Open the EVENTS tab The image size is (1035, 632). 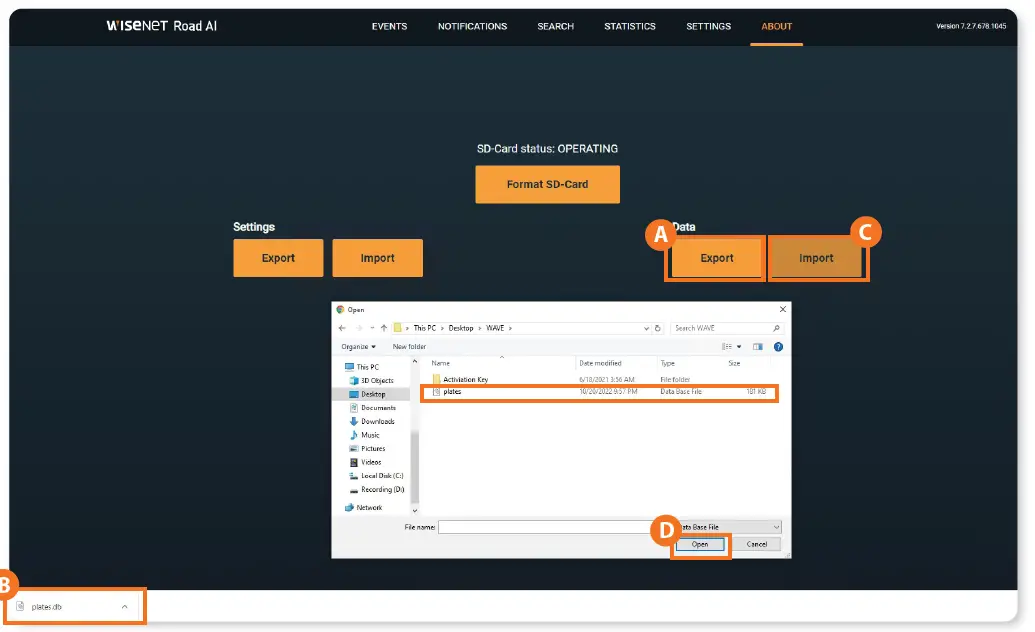tap(389, 26)
